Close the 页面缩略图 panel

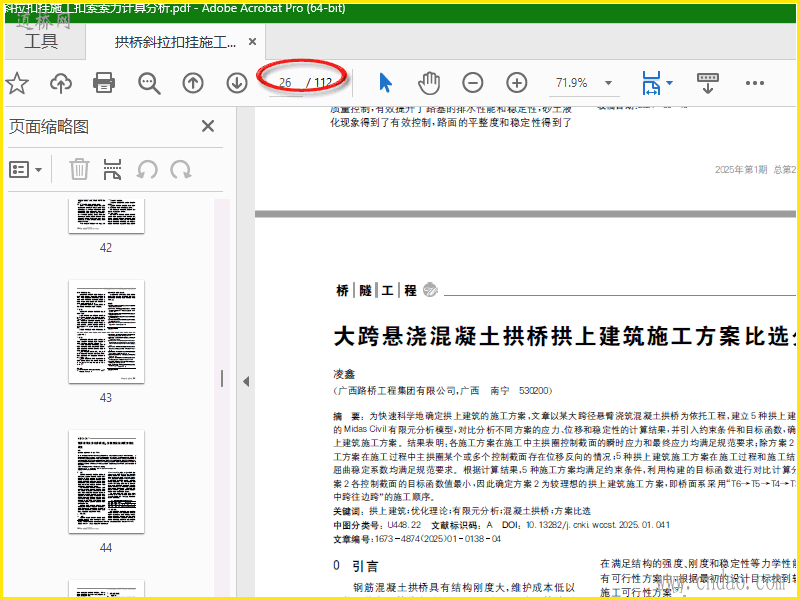pos(208,126)
